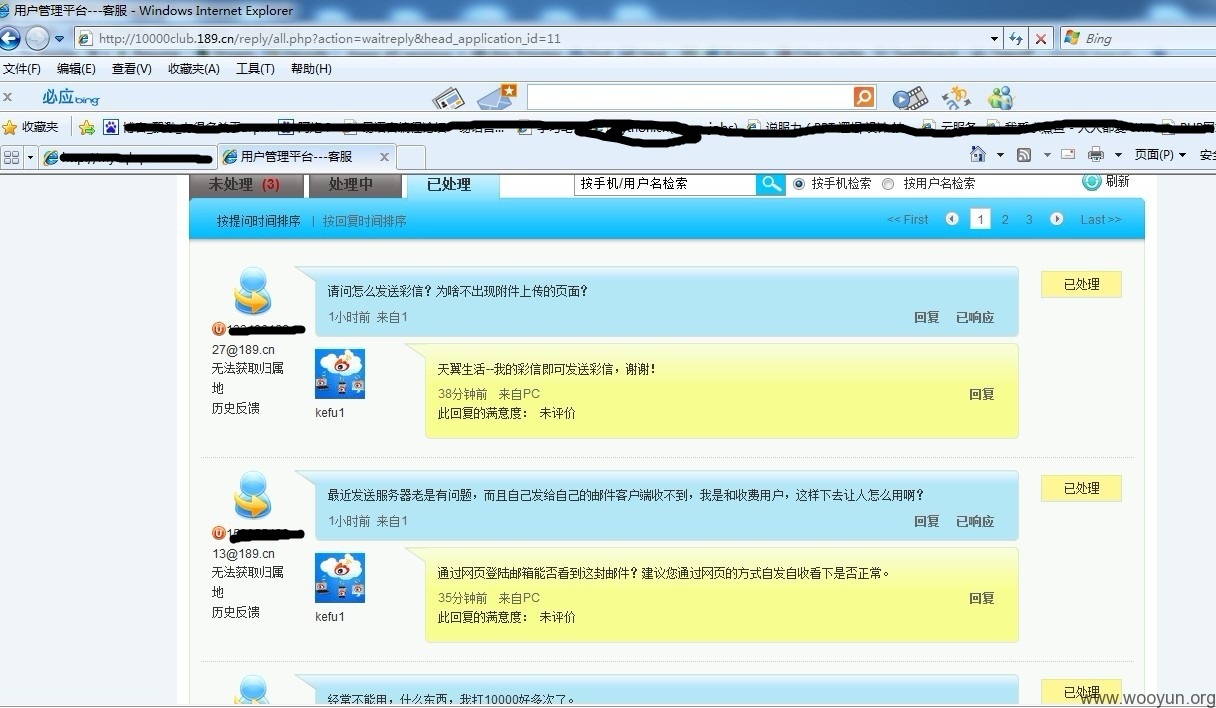This screenshot has width=1216, height=708.
Task: Close the 用户管理平台---客服 tab
Action: 384,157
